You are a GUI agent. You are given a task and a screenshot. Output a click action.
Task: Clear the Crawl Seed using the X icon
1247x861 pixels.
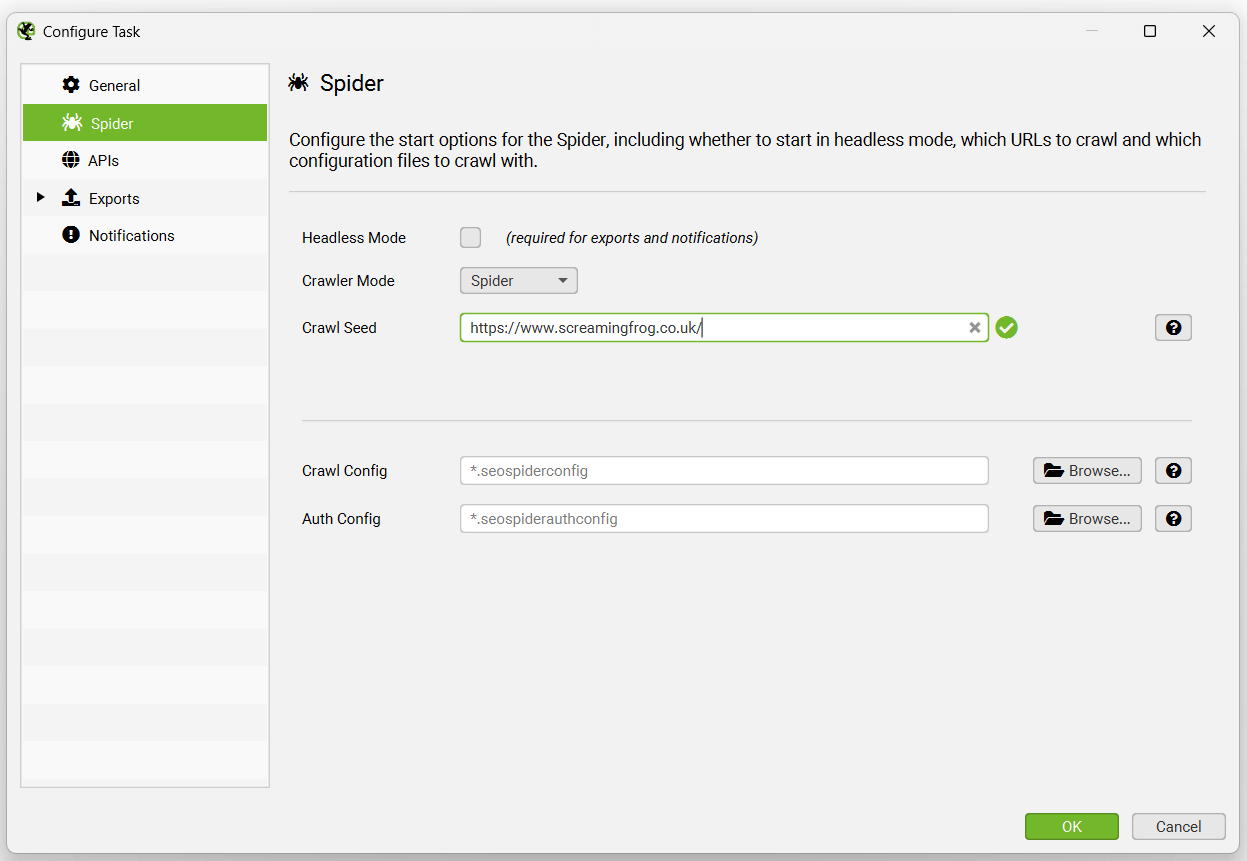(x=975, y=327)
